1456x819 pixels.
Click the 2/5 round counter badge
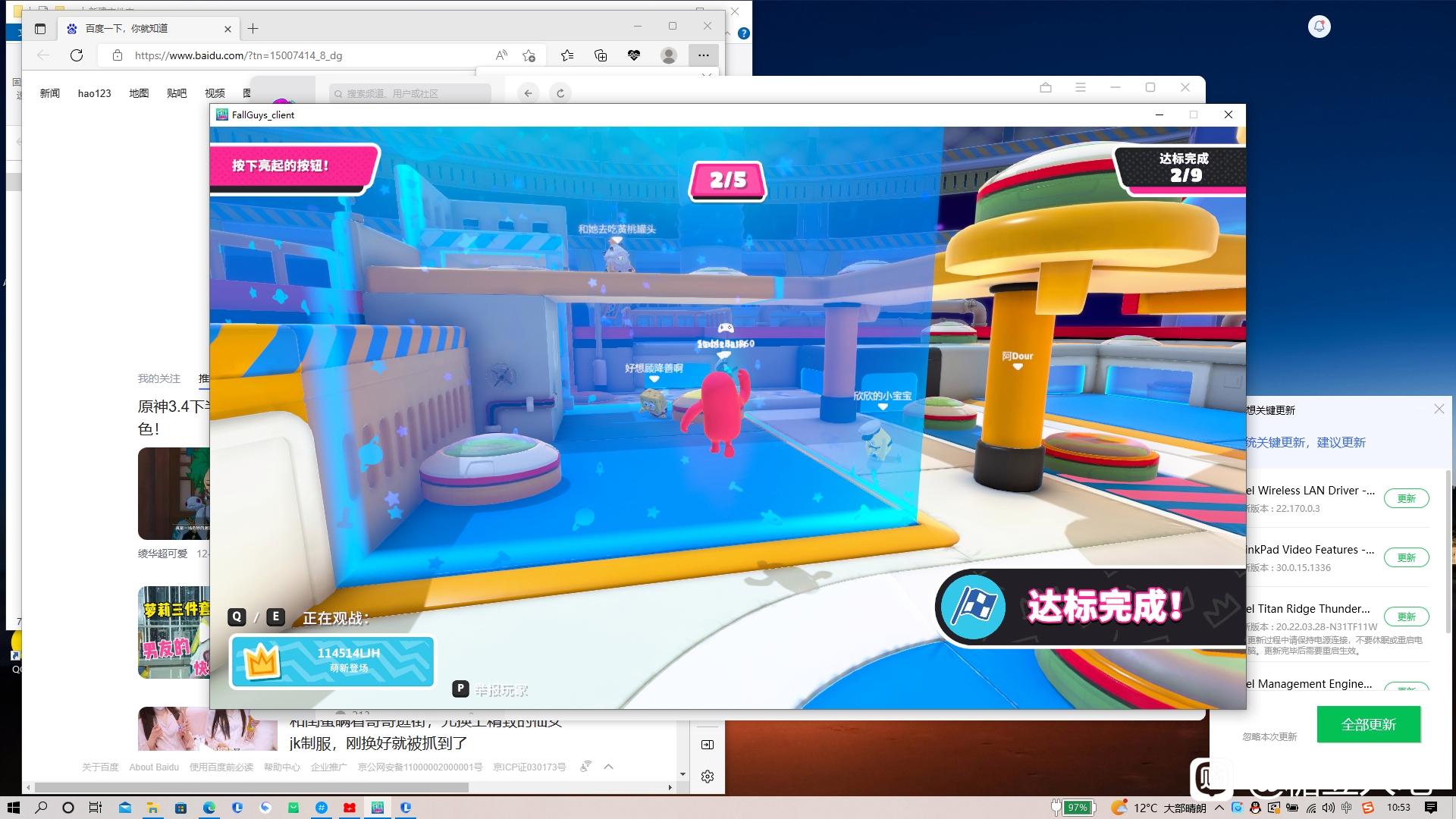[x=728, y=180]
